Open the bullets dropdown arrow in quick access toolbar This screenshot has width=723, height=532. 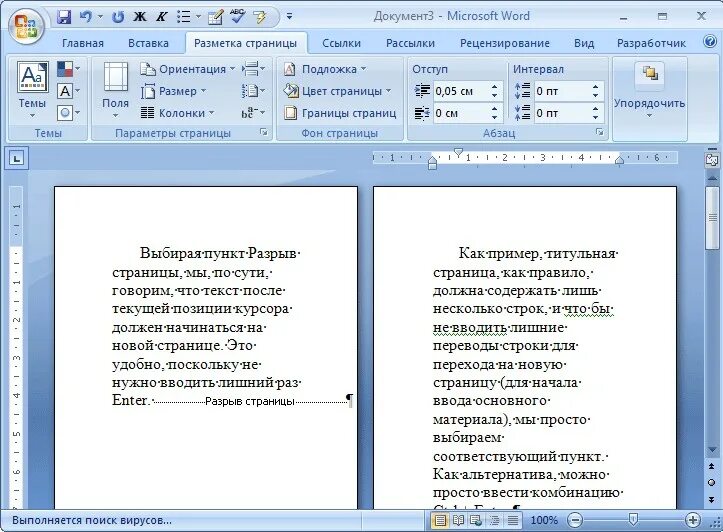pos(198,17)
